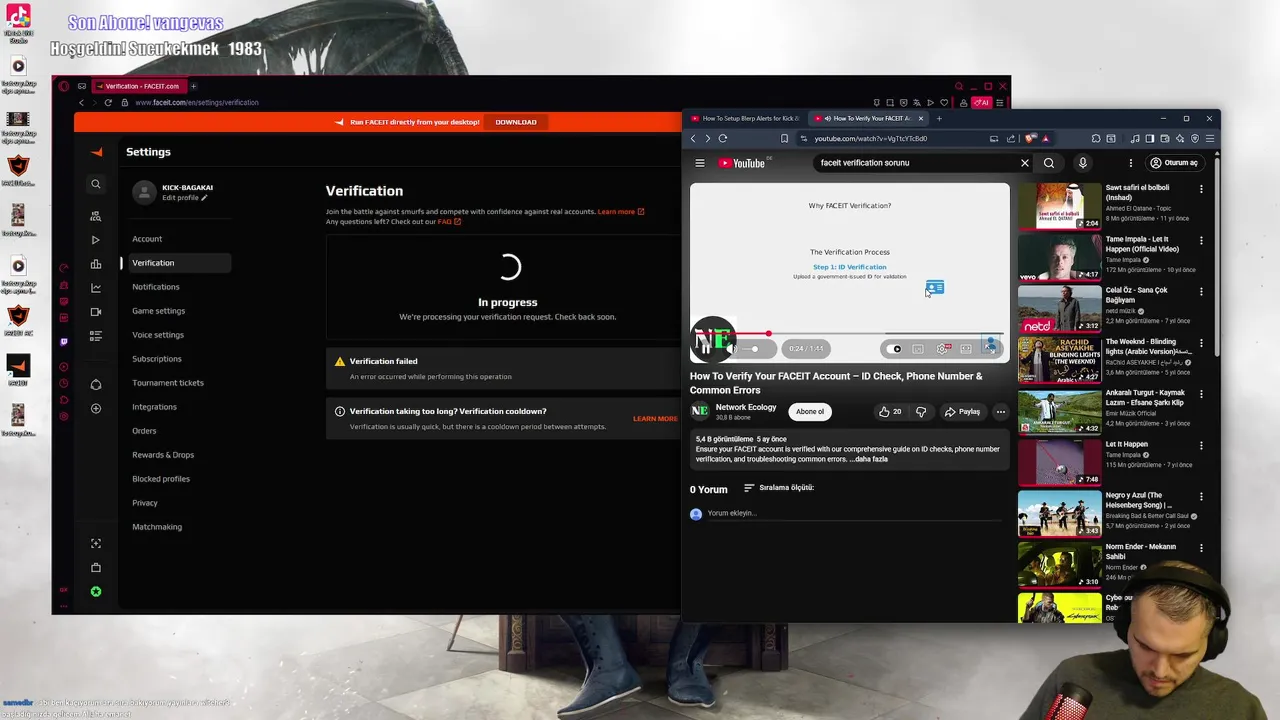Click the orange LEARN MORE link
1280x720 pixels.
[x=655, y=419]
